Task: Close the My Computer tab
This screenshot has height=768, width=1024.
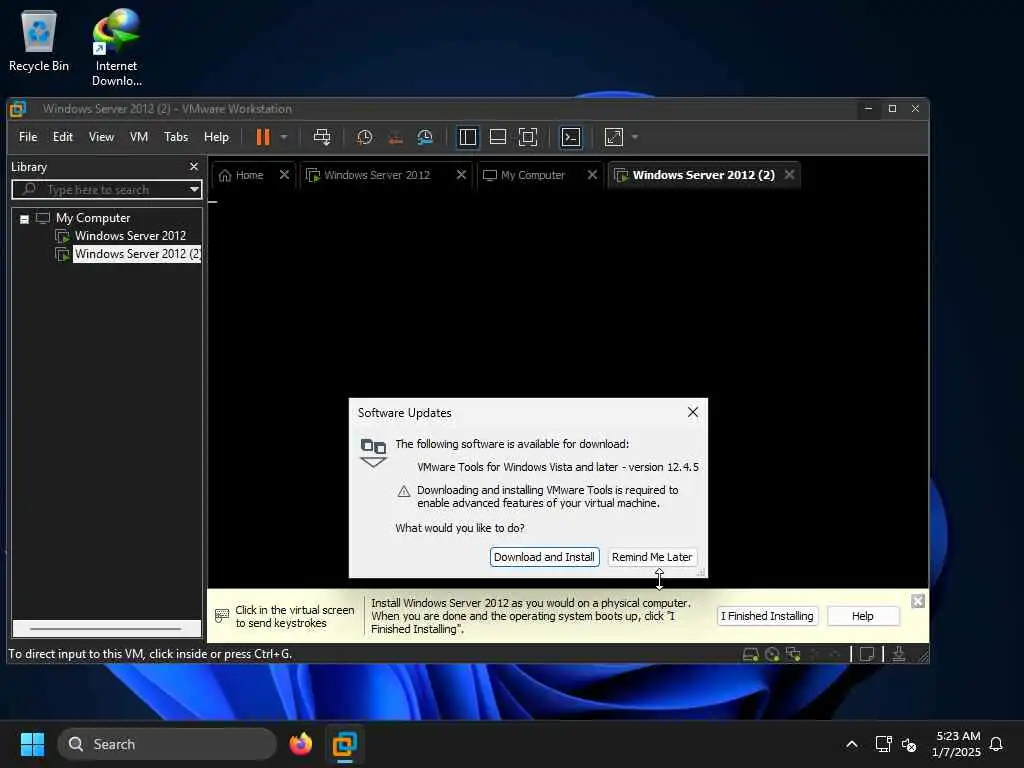Action: 592,175
